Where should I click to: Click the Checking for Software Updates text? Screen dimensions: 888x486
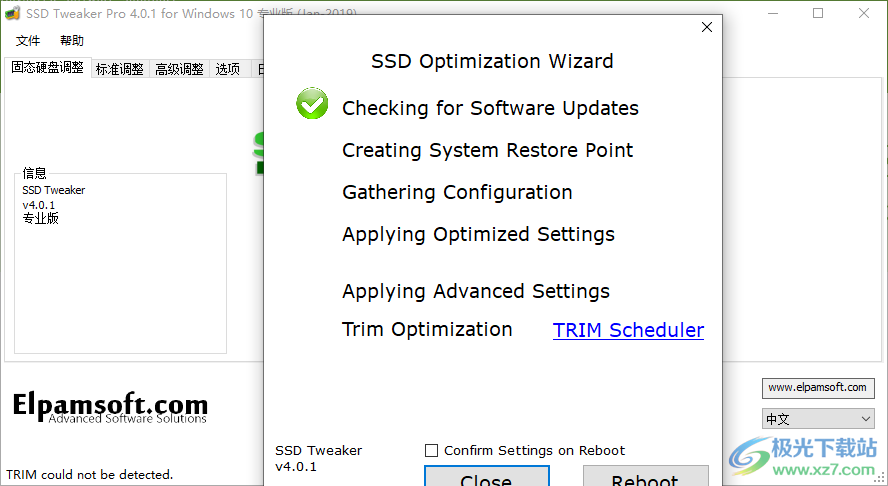tap(490, 108)
